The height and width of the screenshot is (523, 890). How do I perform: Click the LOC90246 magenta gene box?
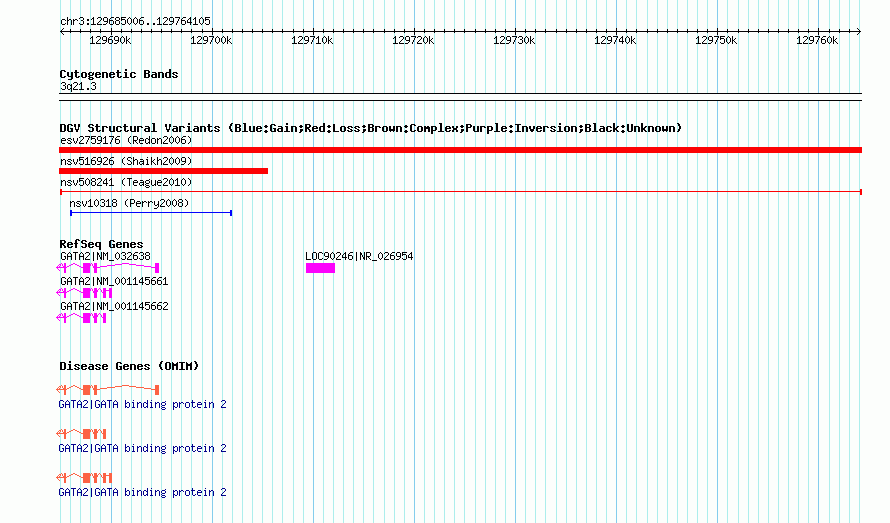click(320, 268)
